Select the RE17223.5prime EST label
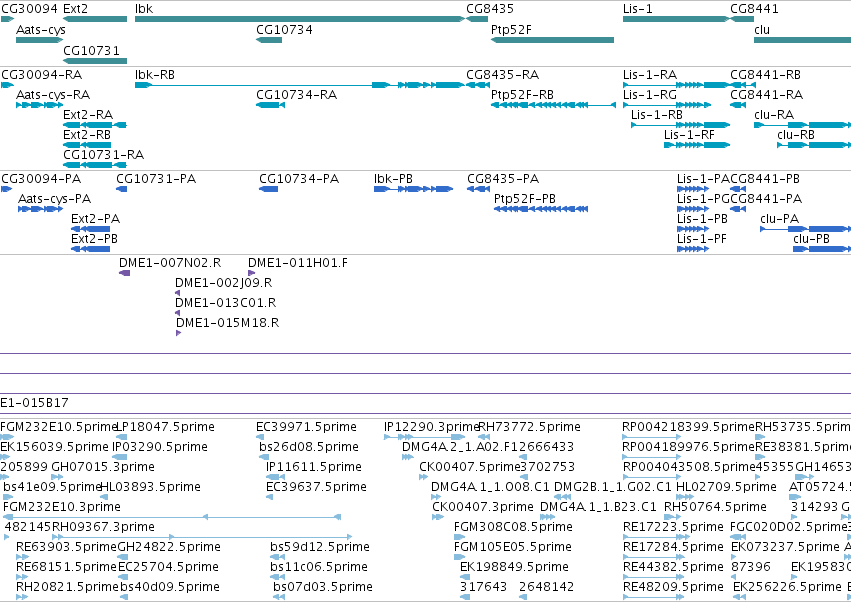Screen dimensions: 851x602 673,527
